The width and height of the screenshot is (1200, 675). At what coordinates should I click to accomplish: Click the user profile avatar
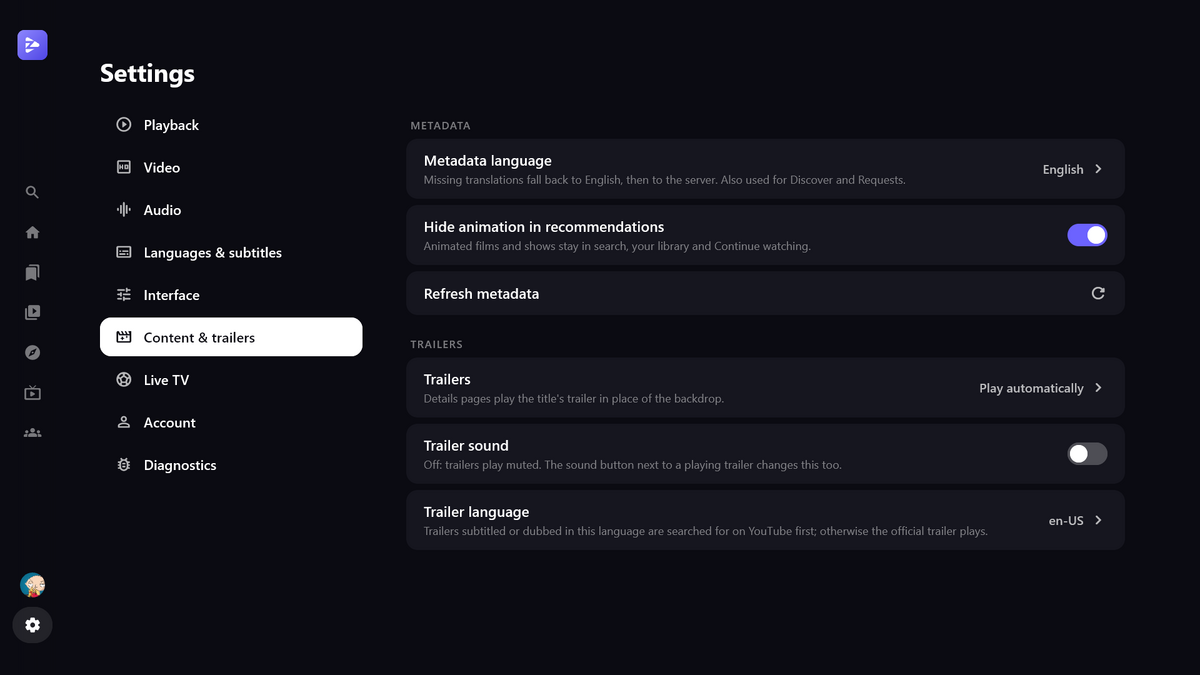coord(32,585)
